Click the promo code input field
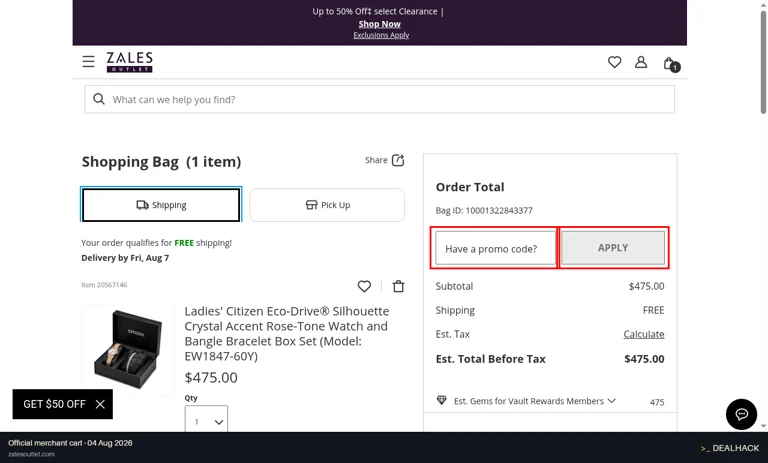Image resolution: width=768 pixels, height=463 pixels. [x=495, y=248]
